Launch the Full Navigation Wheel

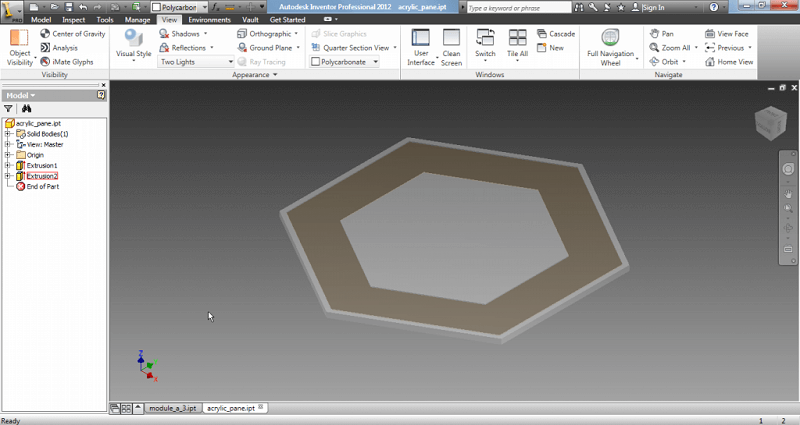coord(611,47)
